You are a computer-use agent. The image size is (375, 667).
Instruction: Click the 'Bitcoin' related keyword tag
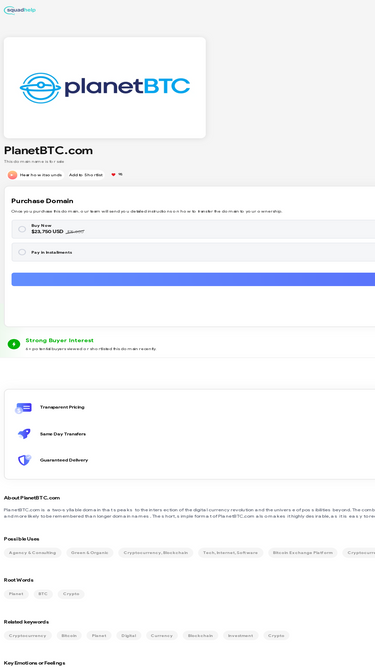69,636
